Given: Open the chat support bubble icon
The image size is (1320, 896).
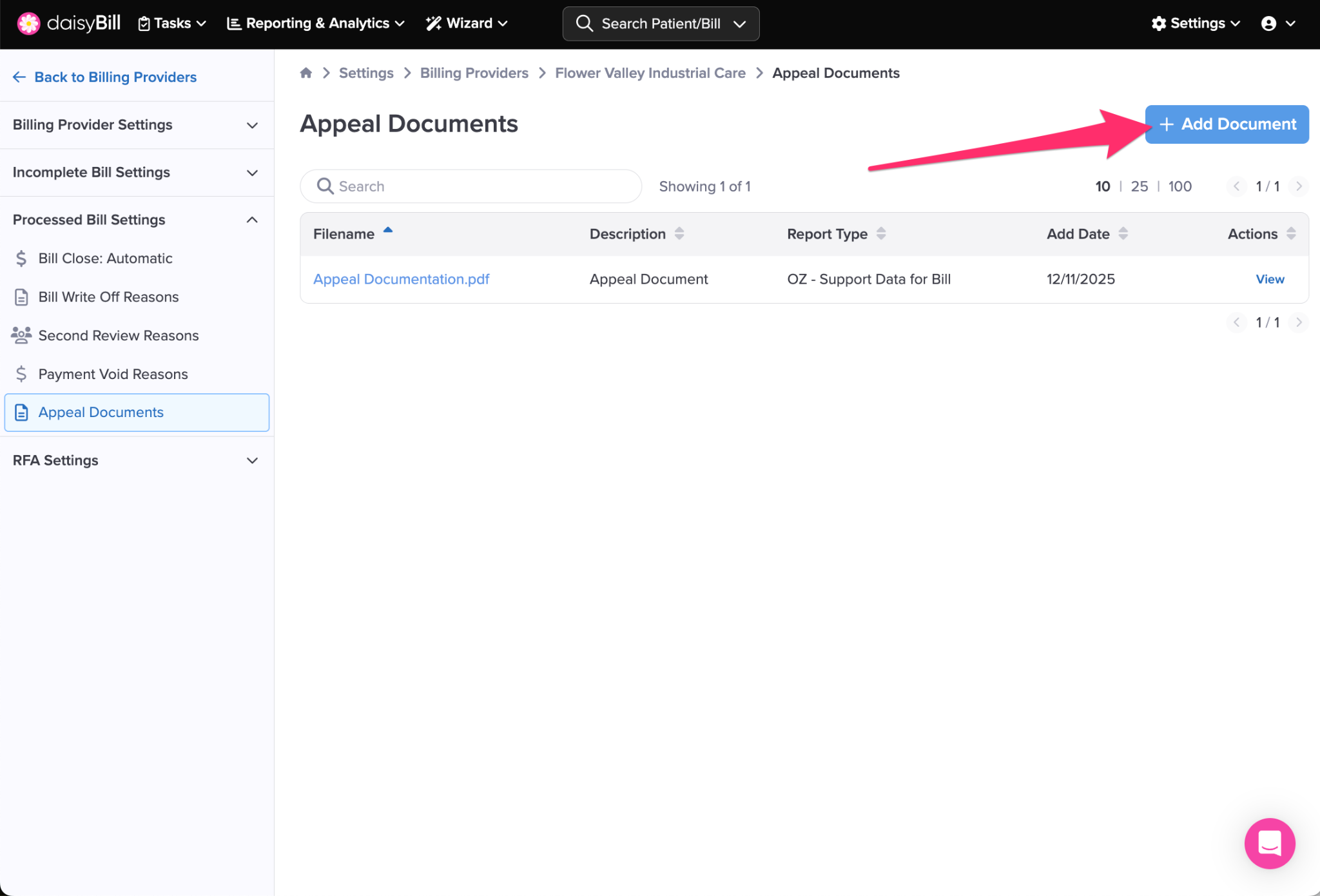Looking at the screenshot, I should tap(1269, 843).
